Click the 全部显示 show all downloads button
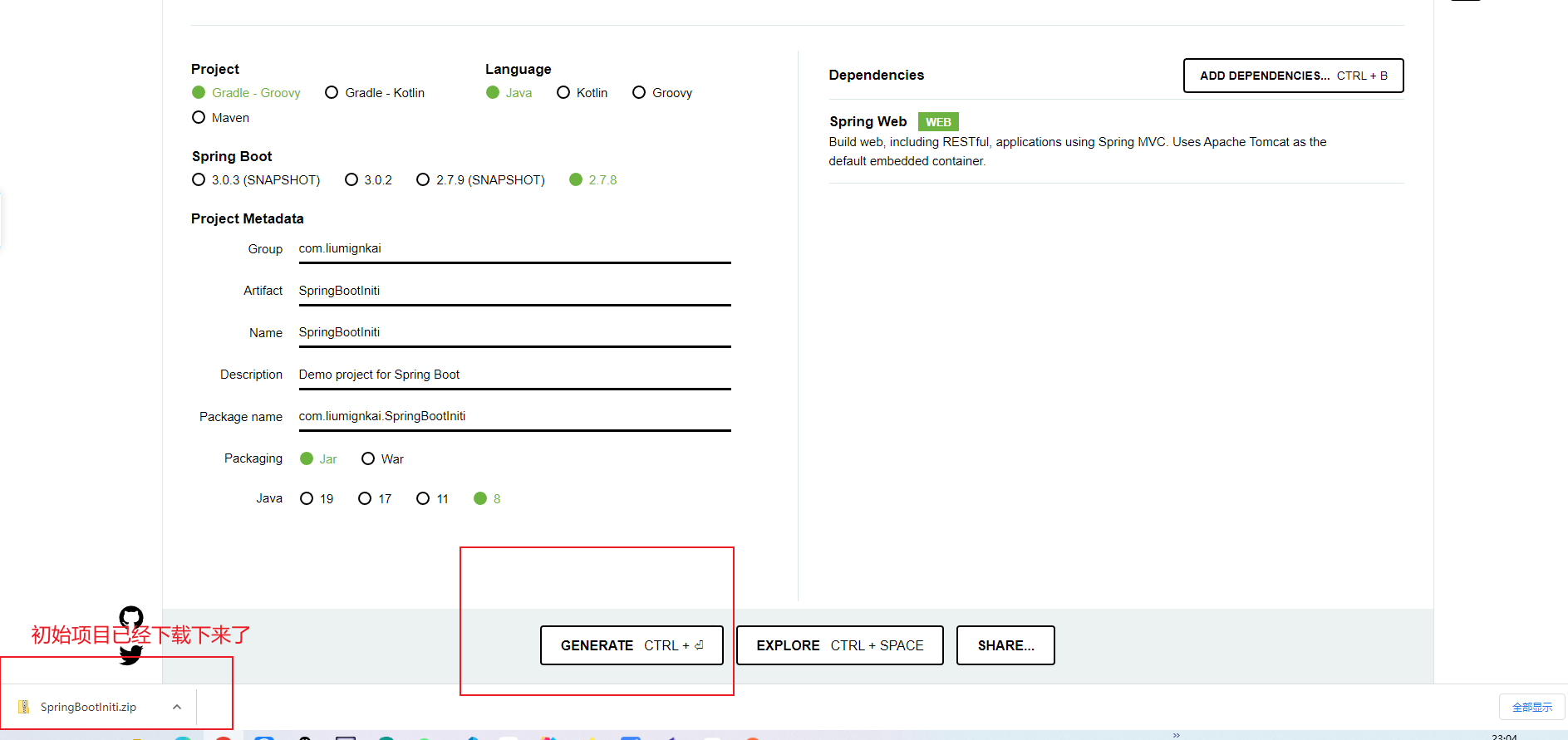The width and height of the screenshot is (1568, 740). click(1531, 707)
